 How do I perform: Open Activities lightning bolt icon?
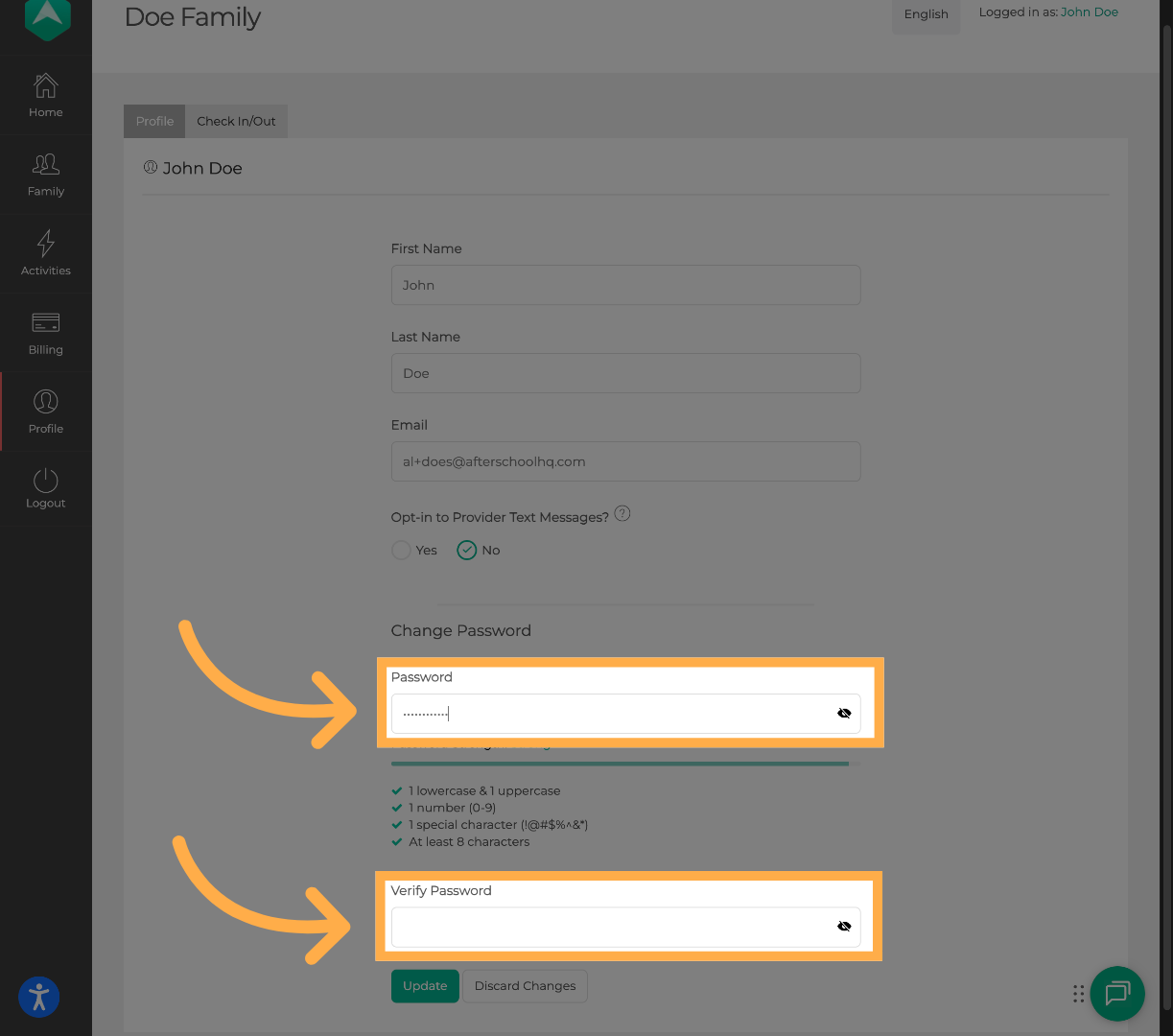[45, 244]
